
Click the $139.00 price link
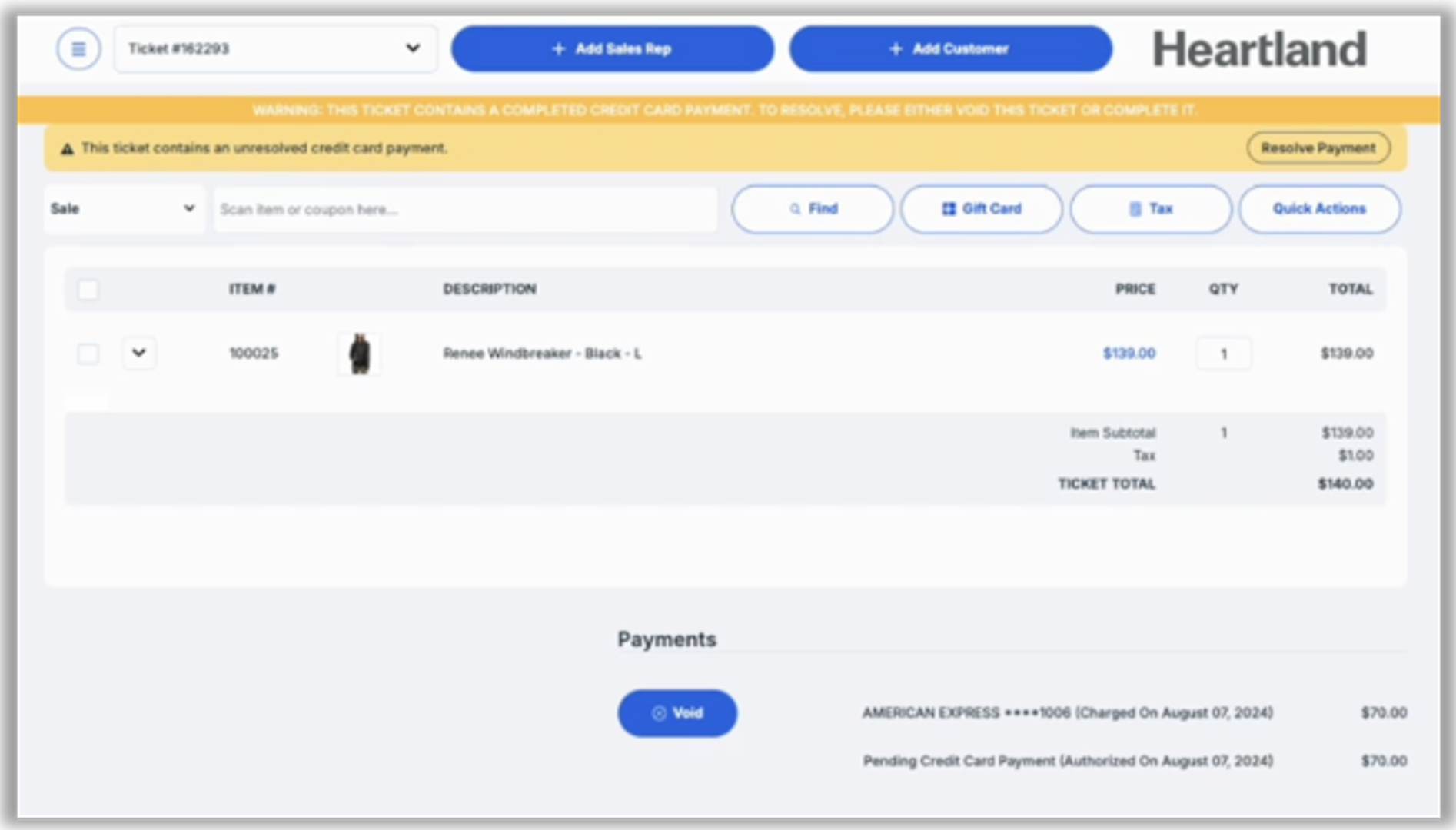(x=1129, y=354)
